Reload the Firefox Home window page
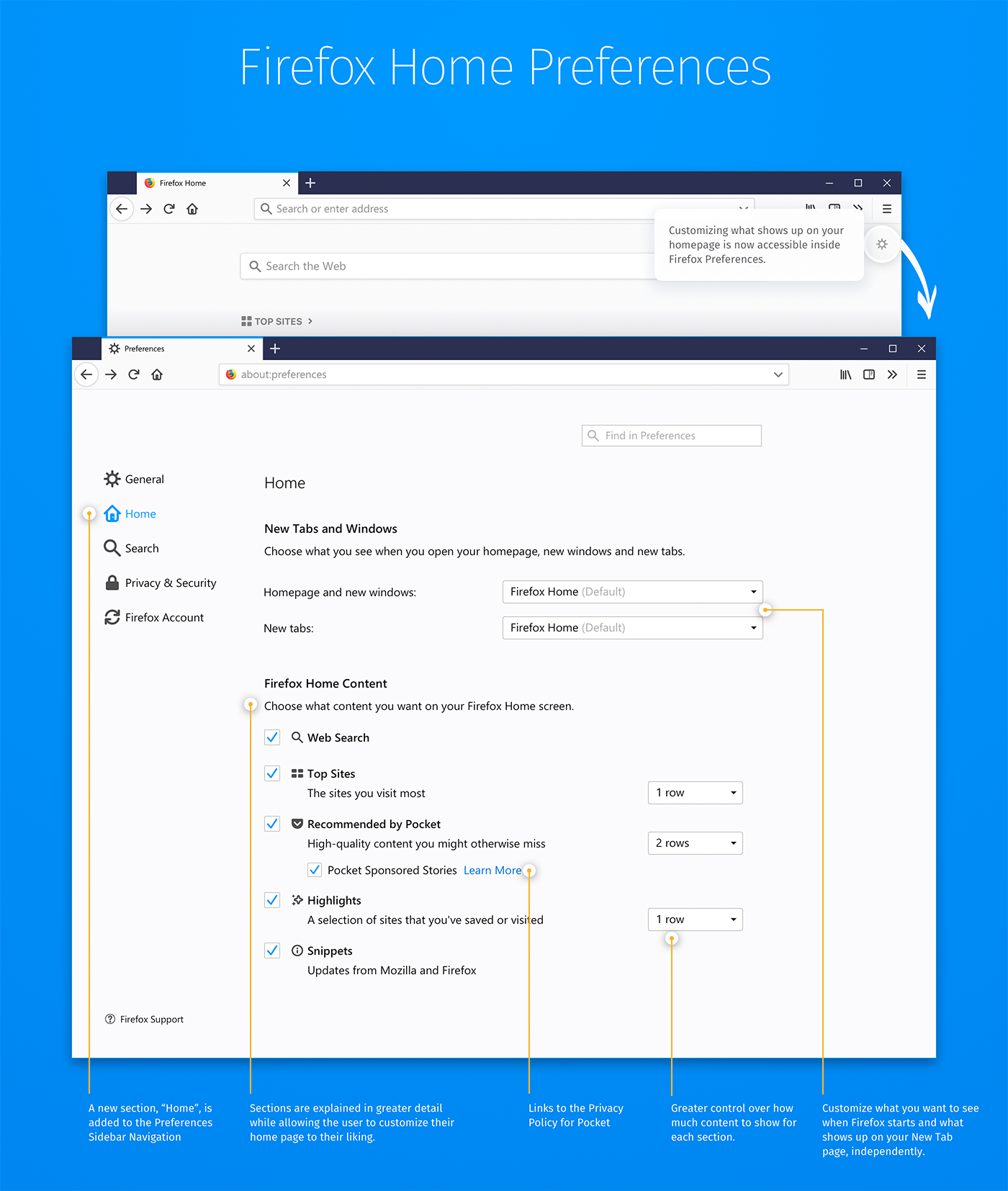Viewport: 1008px width, 1191px height. point(169,209)
